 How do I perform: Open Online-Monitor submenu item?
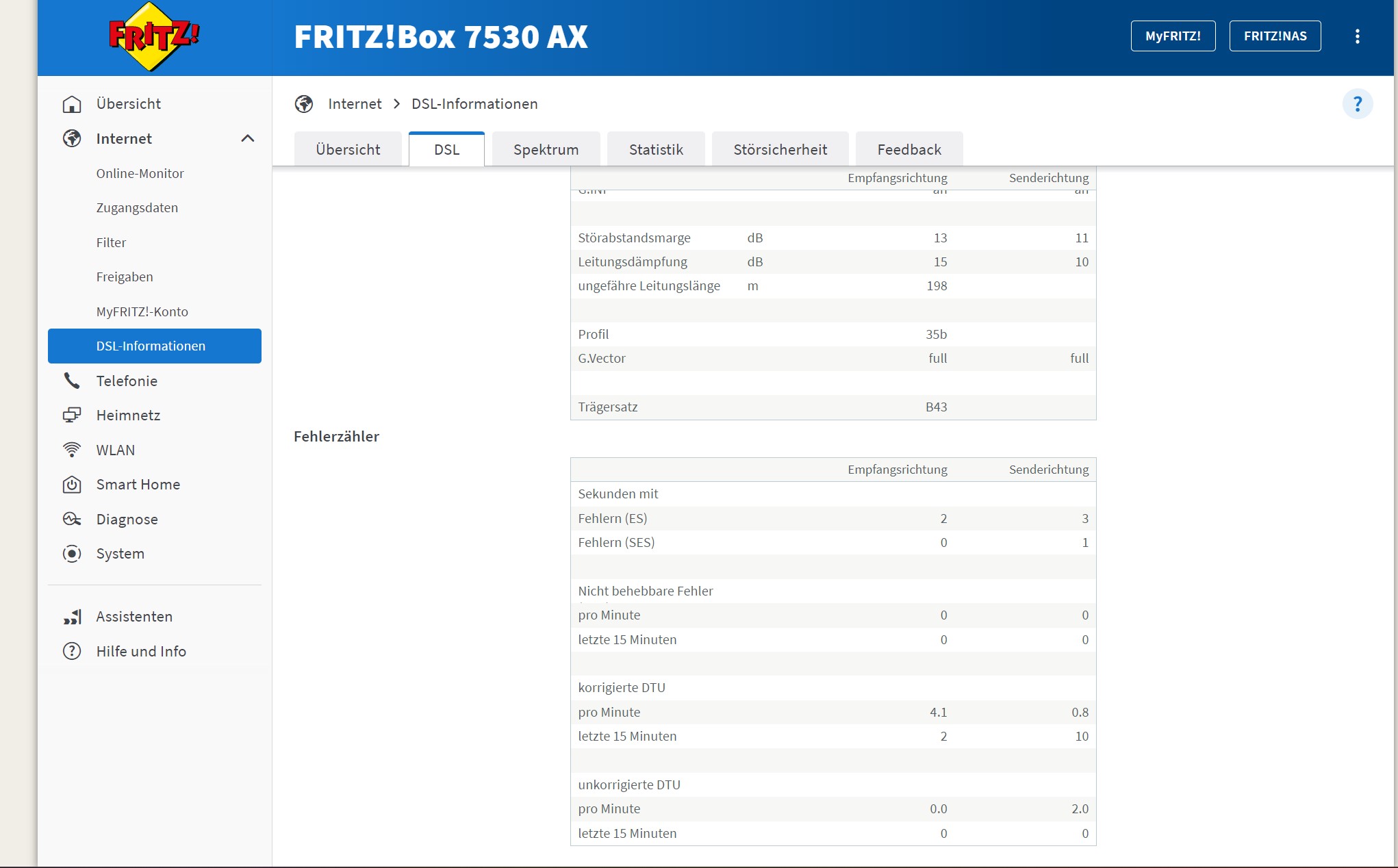140,173
